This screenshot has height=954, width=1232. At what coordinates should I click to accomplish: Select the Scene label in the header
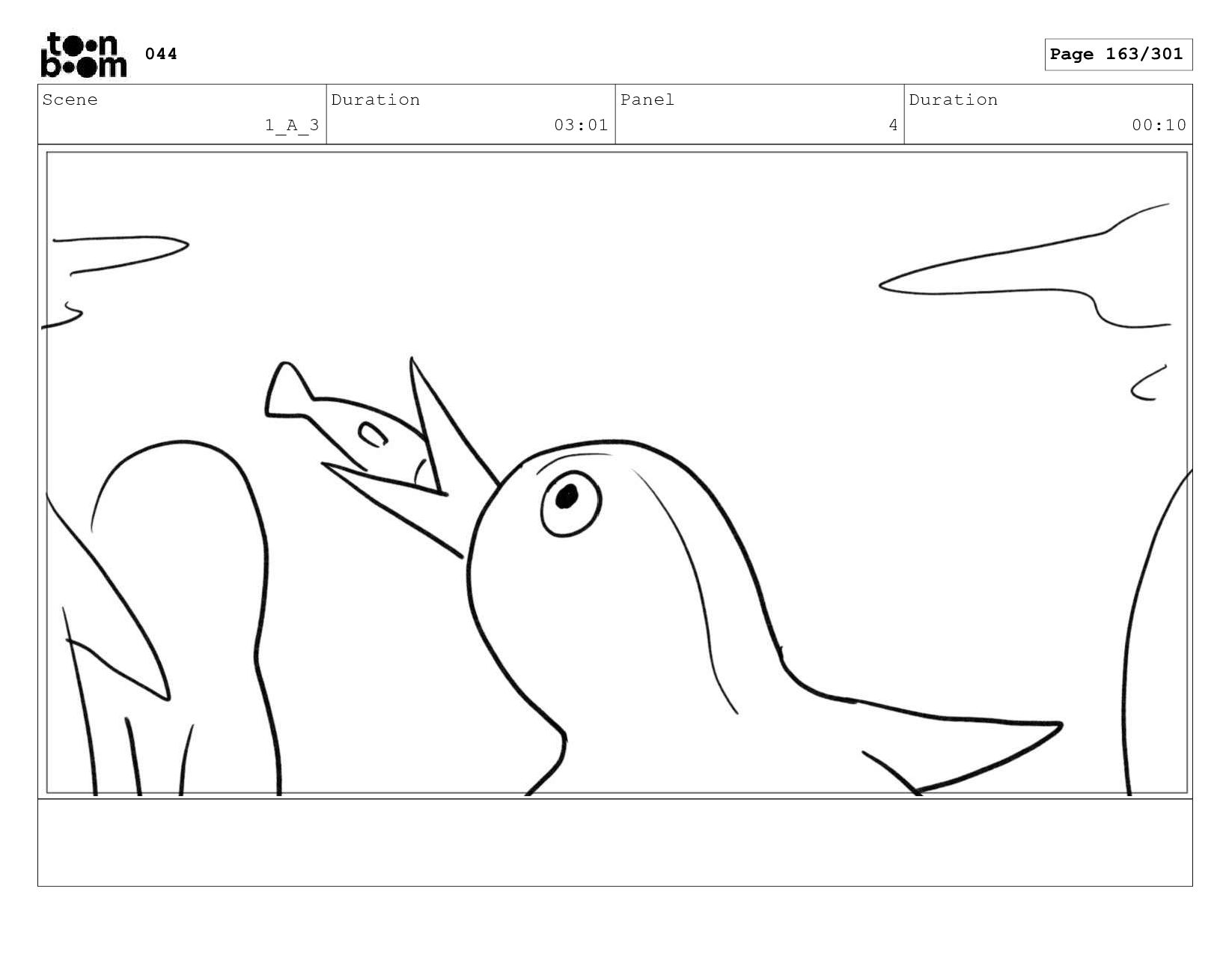click(70, 100)
